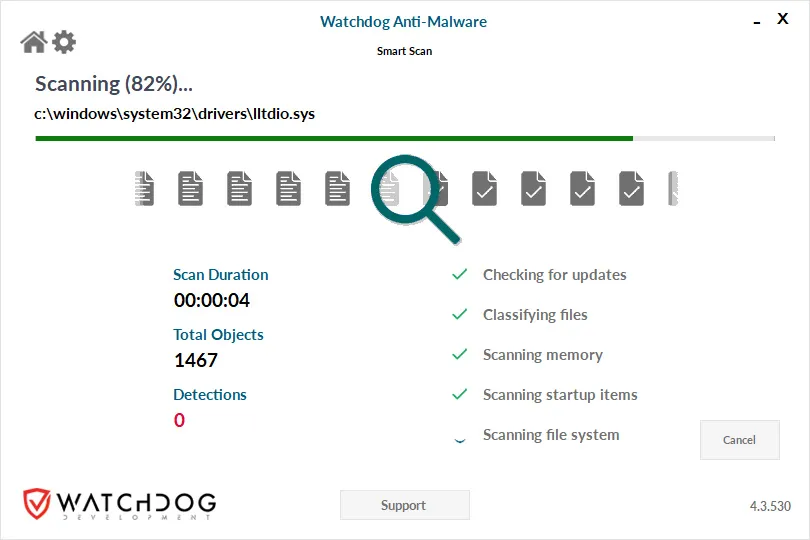This screenshot has height=540, width=810.
Task: Click the Total Objects label
Action: click(x=218, y=335)
